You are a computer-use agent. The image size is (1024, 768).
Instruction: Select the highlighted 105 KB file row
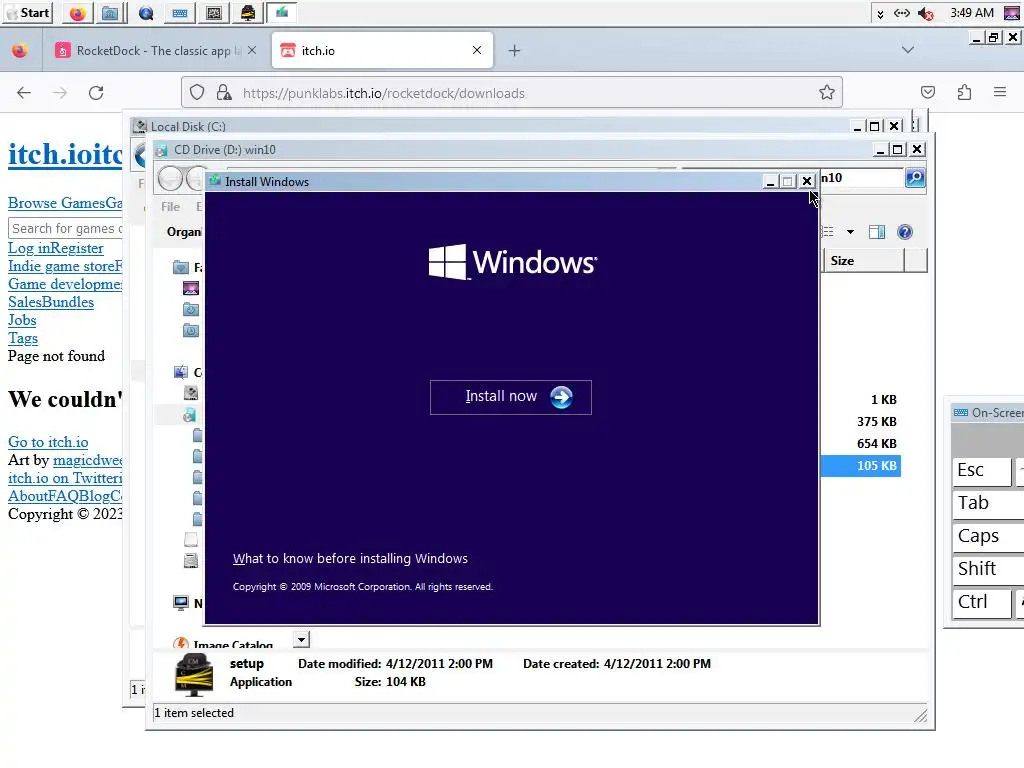pos(860,466)
